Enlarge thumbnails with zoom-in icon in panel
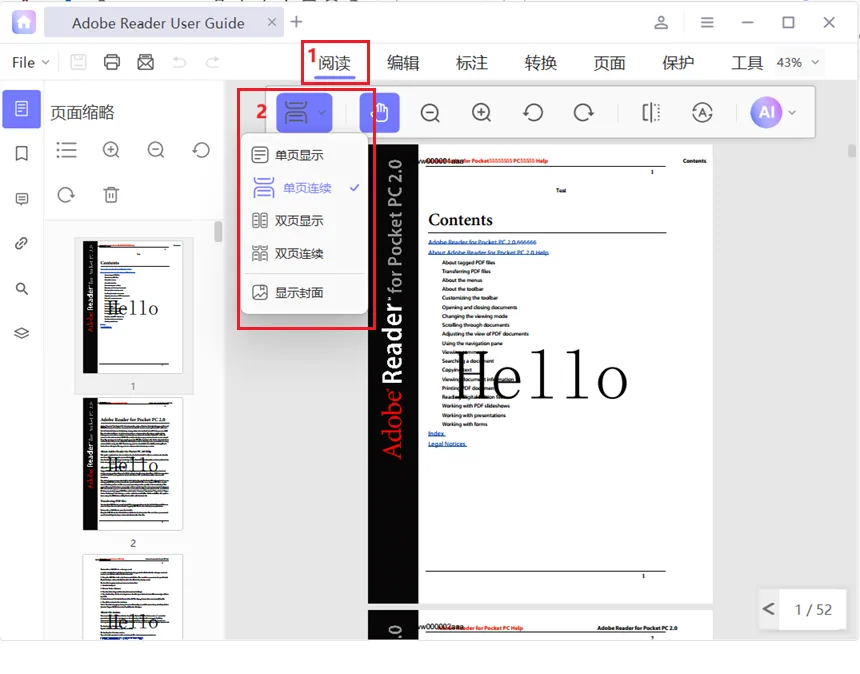The height and width of the screenshot is (674, 860). pyautogui.click(x=111, y=150)
